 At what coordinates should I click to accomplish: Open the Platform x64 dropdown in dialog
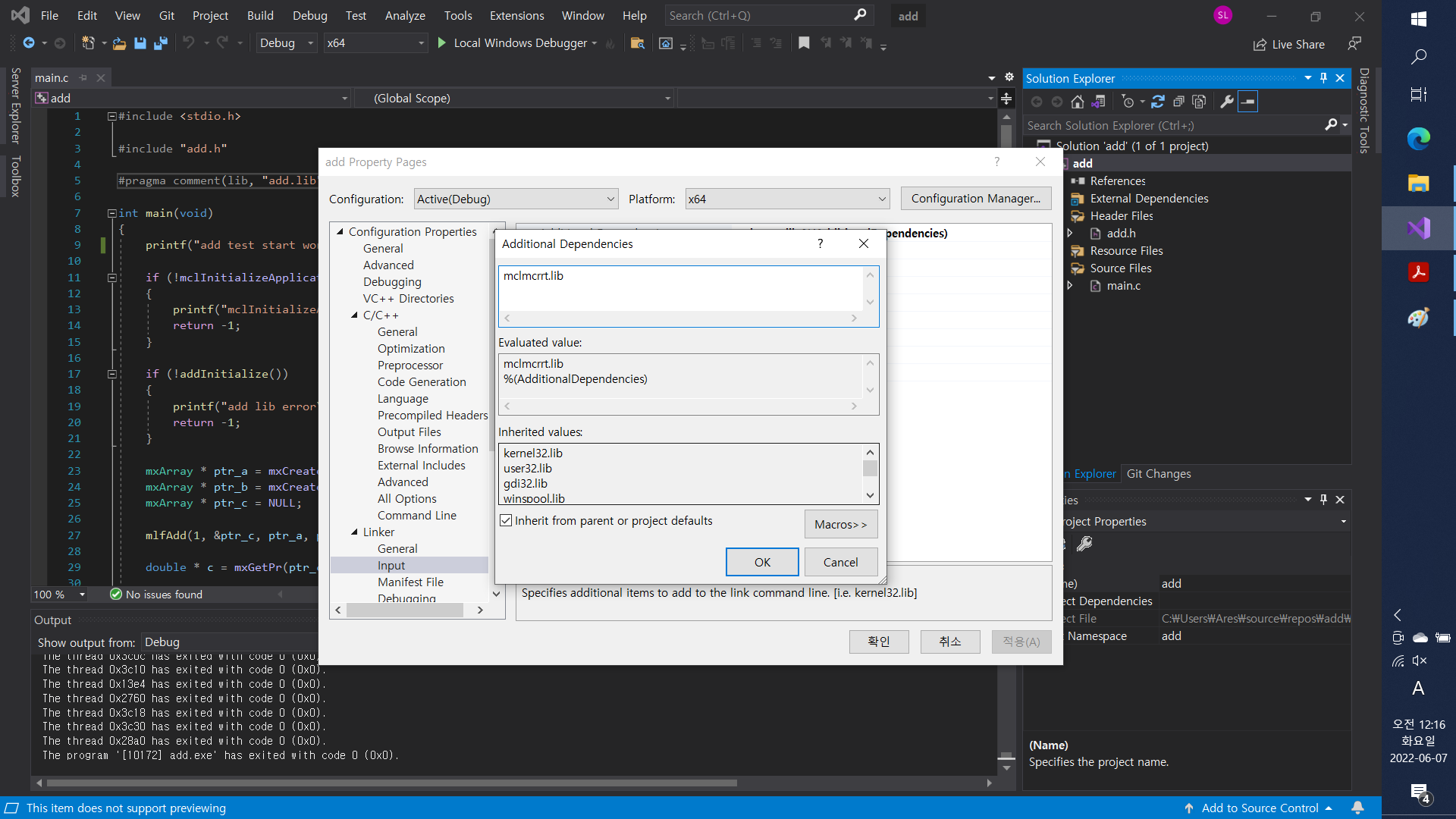click(786, 199)
